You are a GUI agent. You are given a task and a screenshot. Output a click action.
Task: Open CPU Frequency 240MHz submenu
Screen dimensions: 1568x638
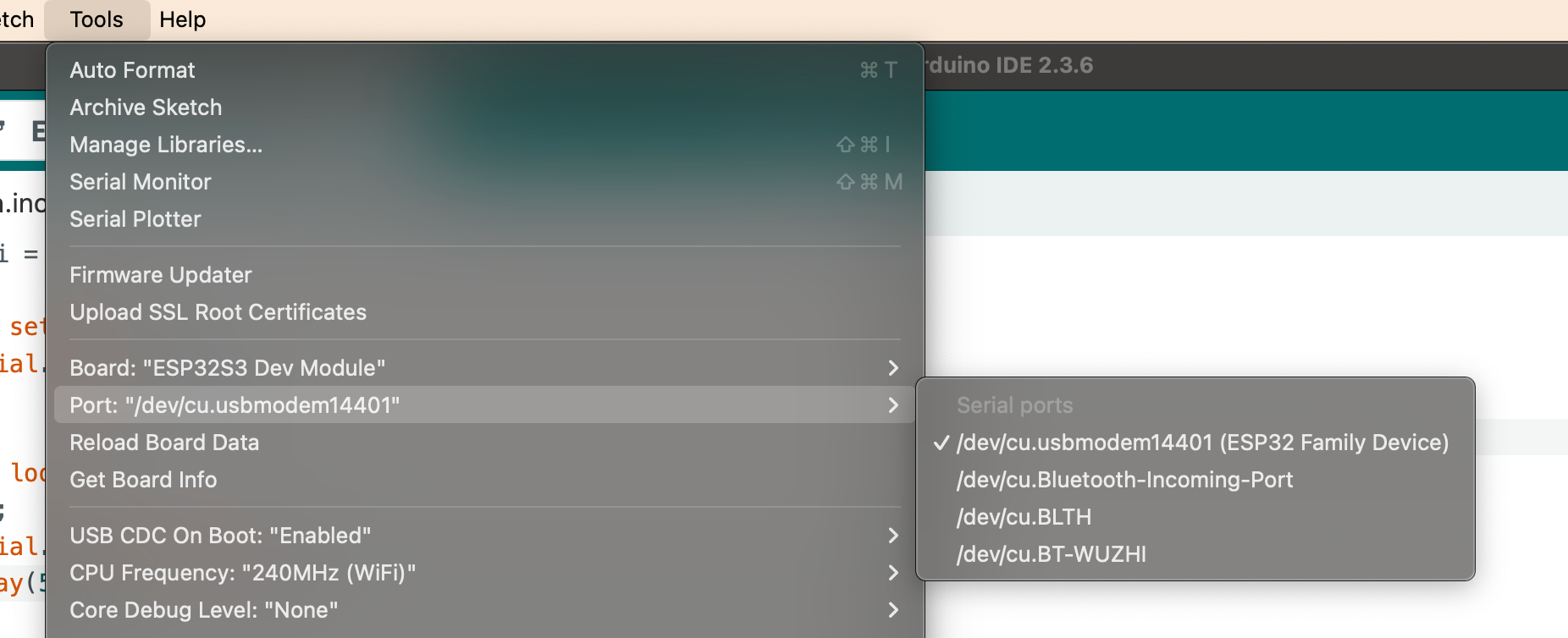[x=242, y=573]
